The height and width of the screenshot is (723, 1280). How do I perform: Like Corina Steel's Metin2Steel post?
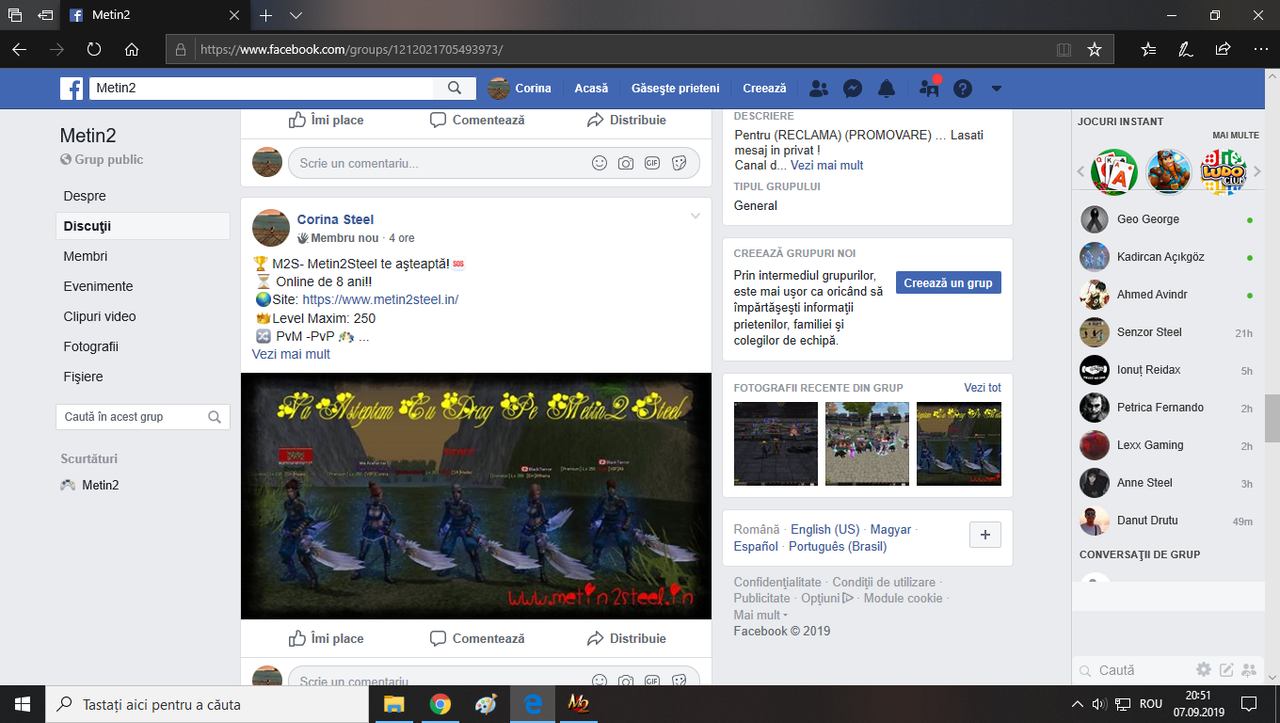[x=326, y=638]
